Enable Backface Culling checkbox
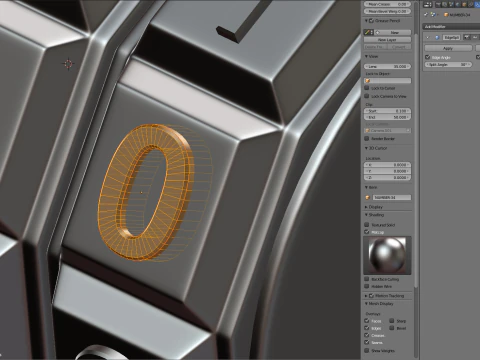Viewport: 480px width, 360px height. [x=367, y=279]
